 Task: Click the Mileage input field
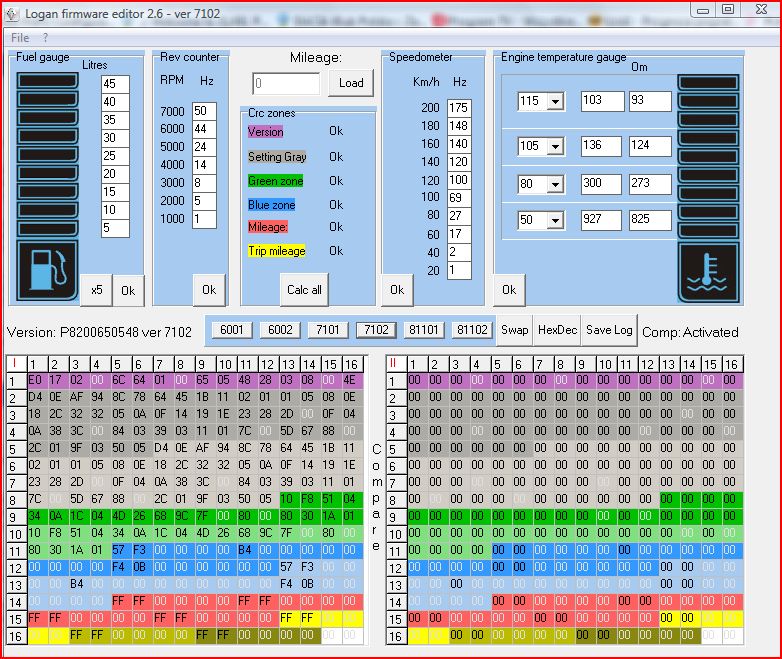click(286, 83)
